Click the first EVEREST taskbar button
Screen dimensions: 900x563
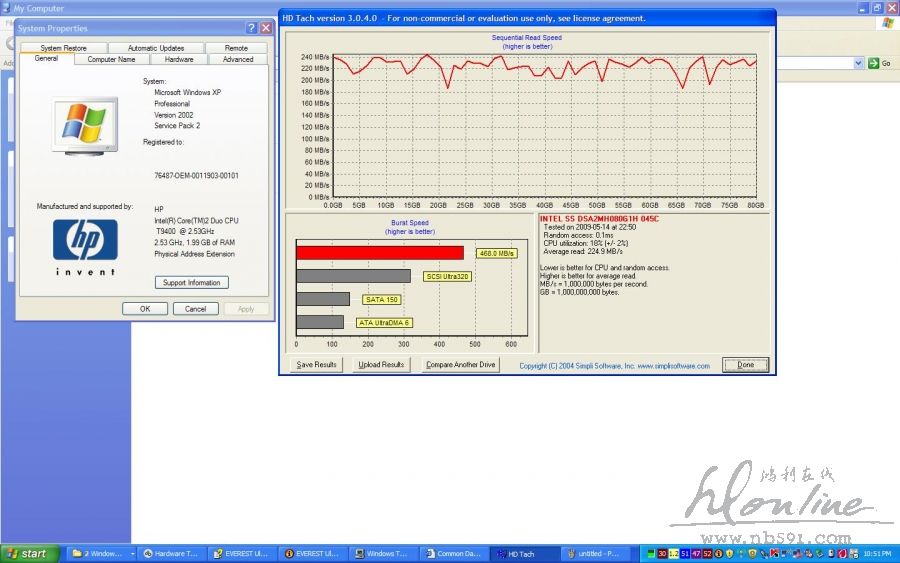(x=241, y=553)
